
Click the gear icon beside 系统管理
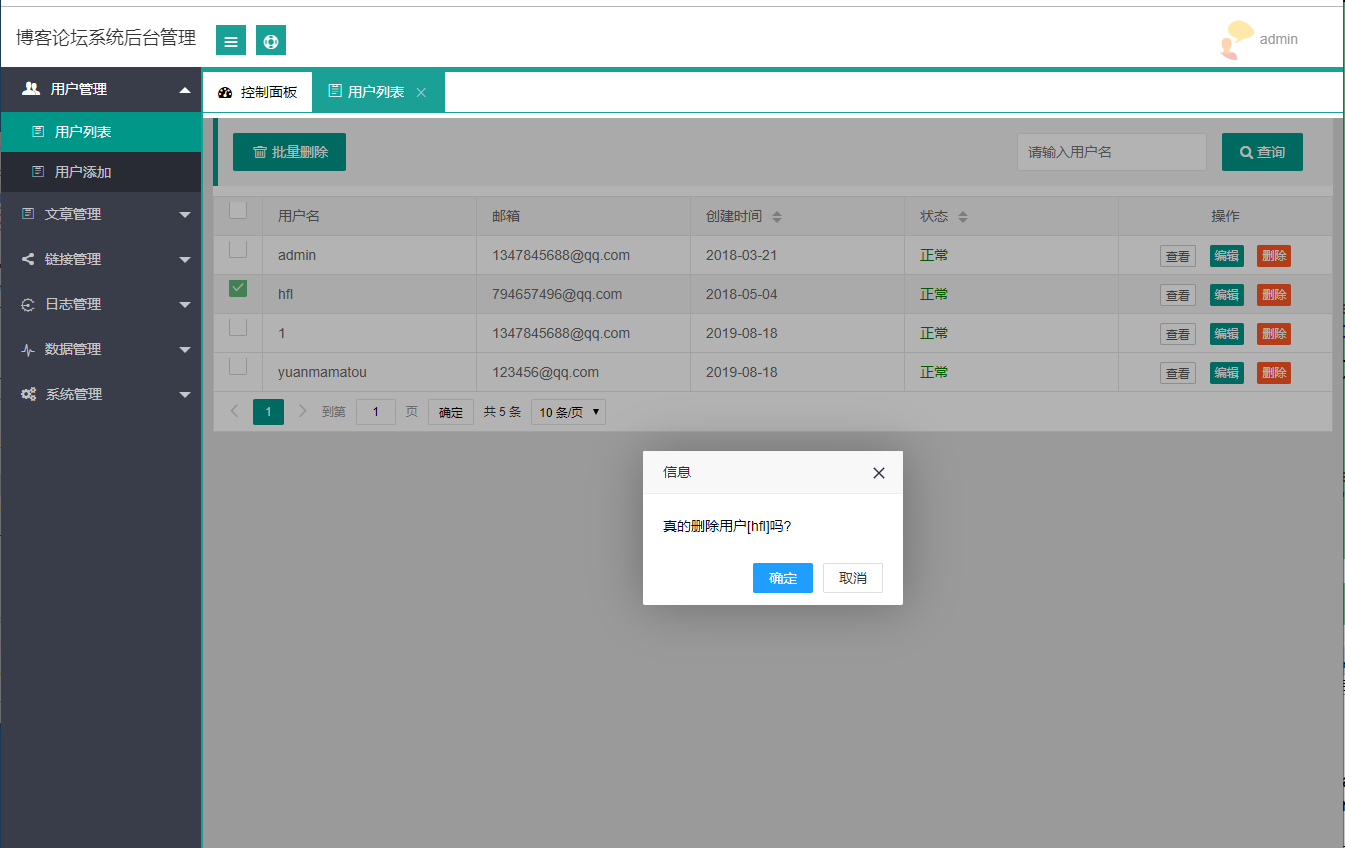28,394
